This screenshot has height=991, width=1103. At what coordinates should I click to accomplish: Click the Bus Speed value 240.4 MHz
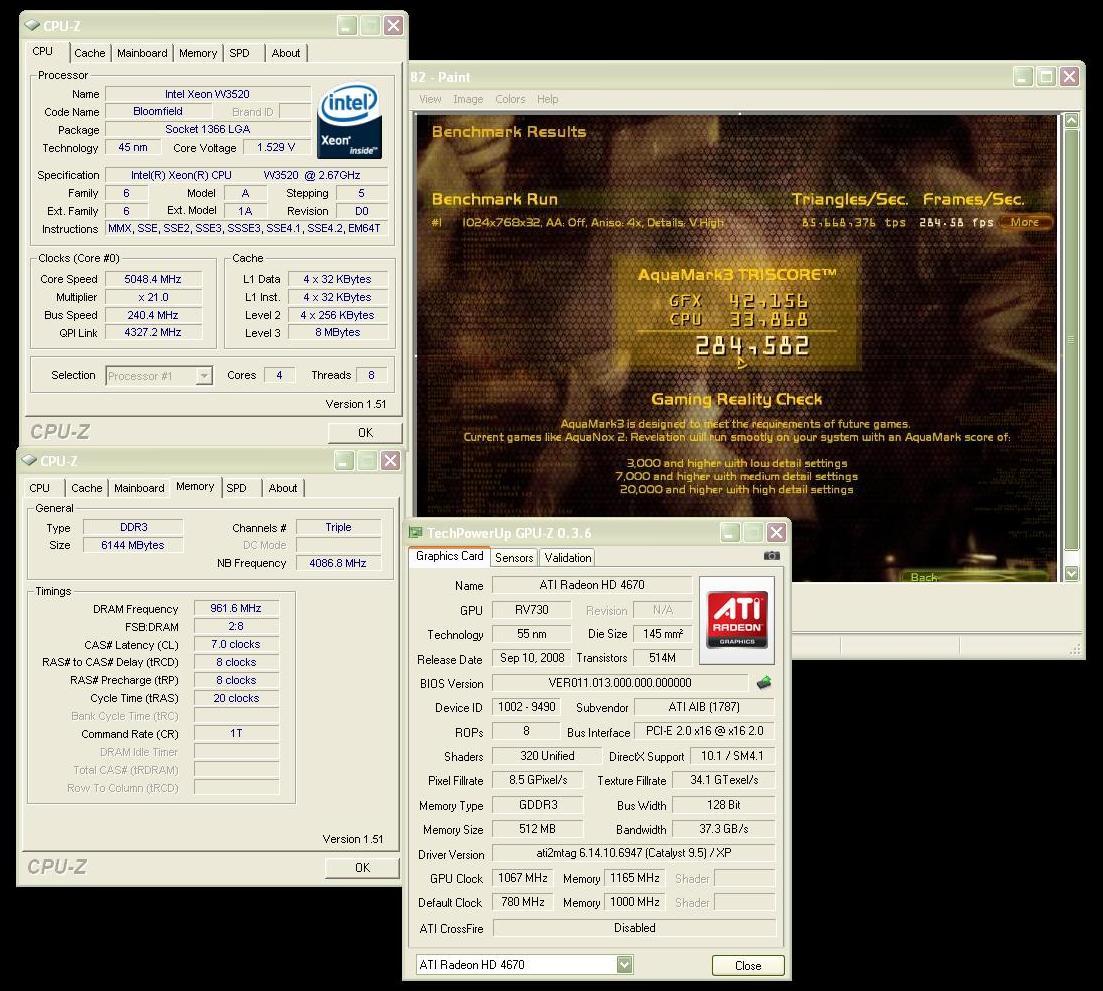[153, 315]
